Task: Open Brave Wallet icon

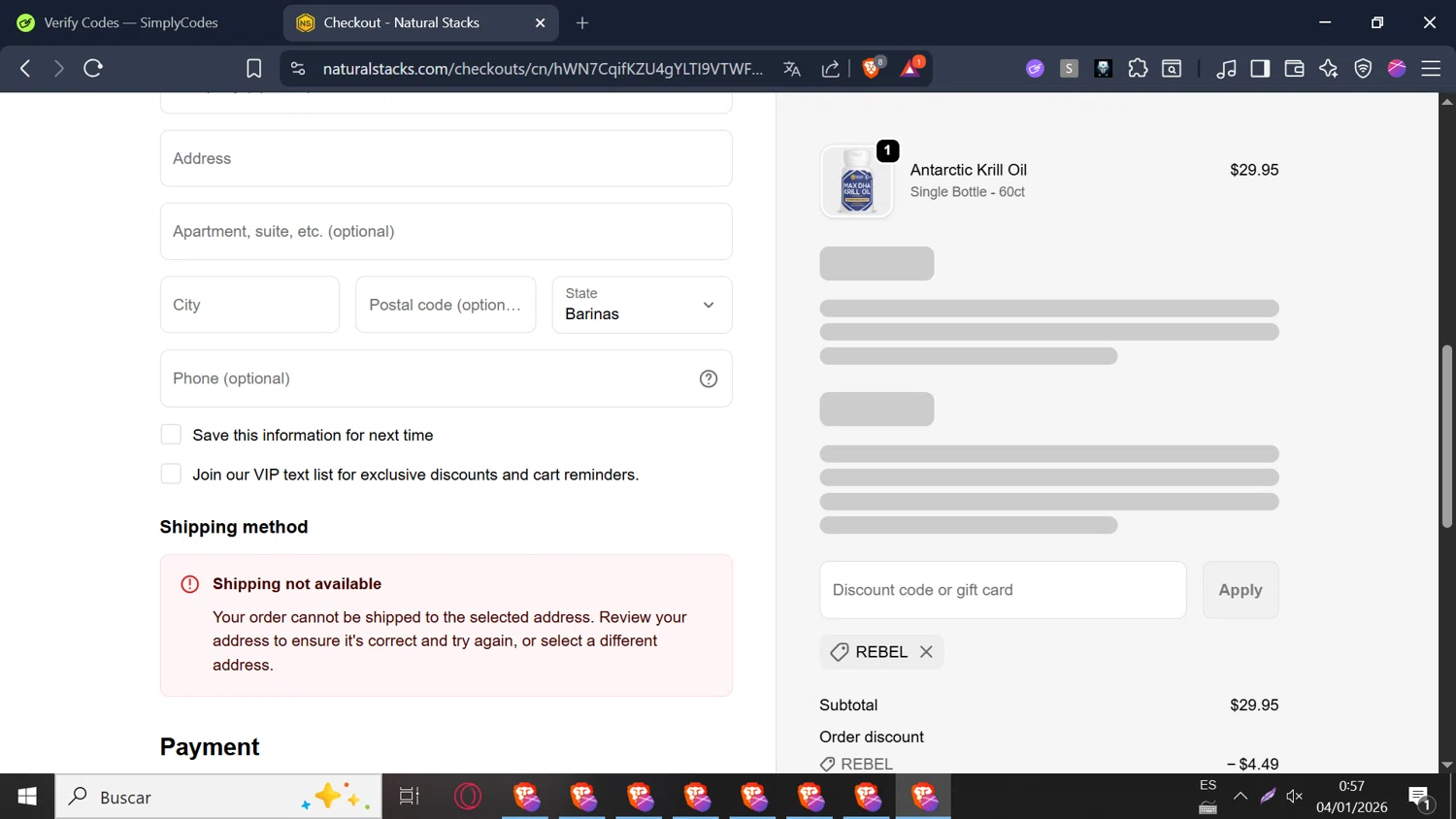Action: click(1294, 68)
